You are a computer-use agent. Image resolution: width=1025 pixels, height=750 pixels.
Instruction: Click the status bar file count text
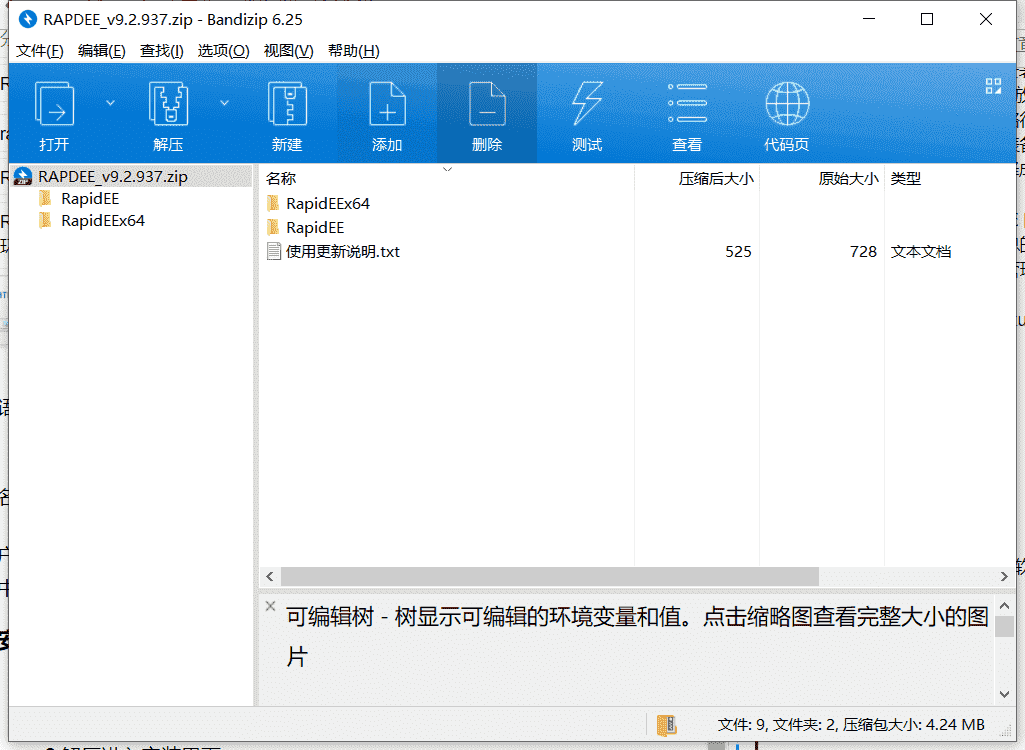coord(850,724)
